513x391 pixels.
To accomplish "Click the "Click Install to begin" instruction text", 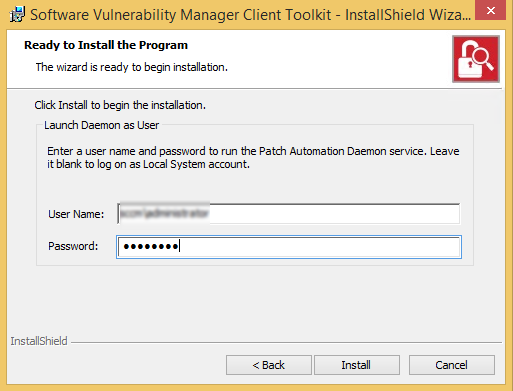I will tap(120, 105).
